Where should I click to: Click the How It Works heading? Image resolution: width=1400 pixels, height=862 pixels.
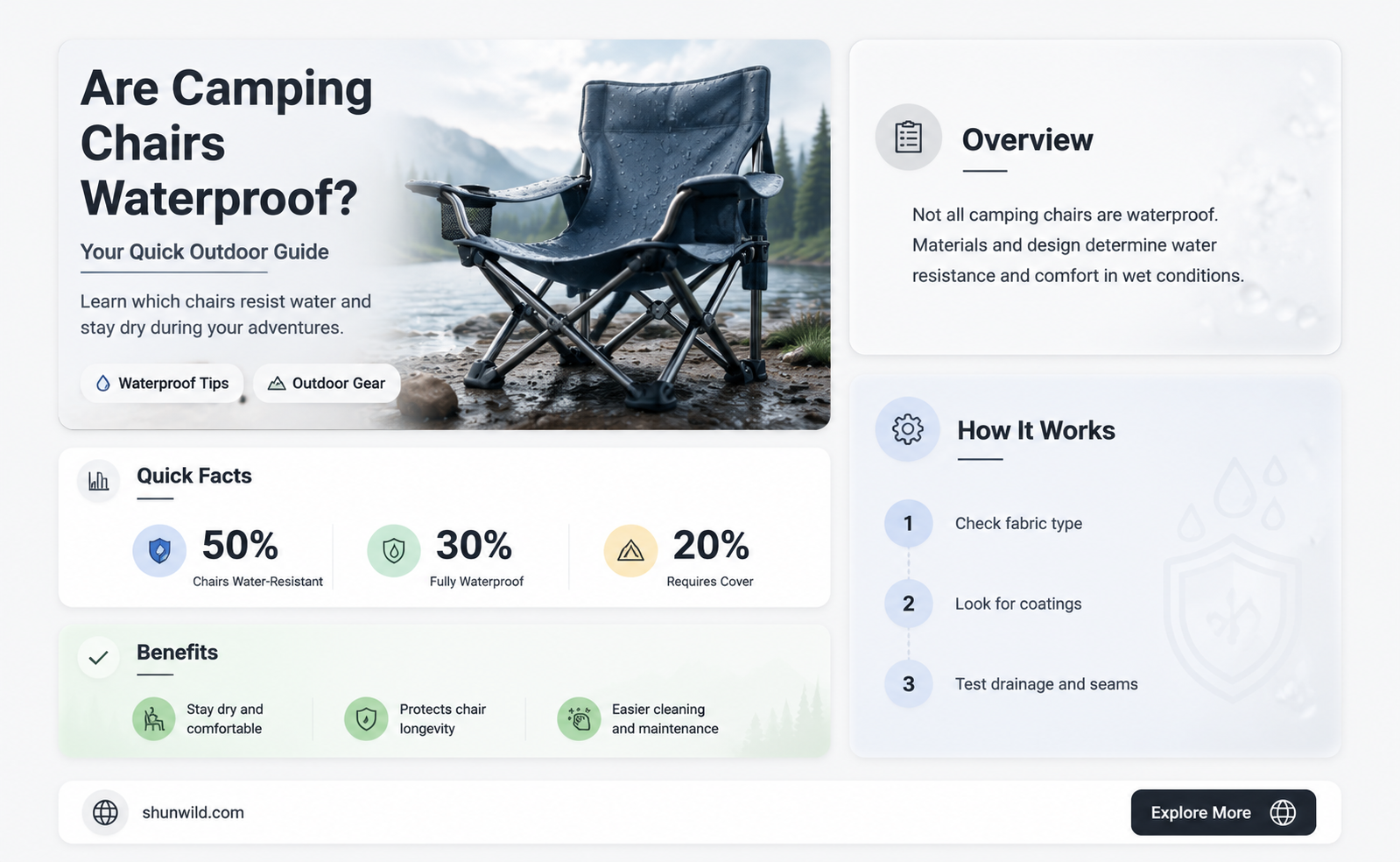point(1036,430)
